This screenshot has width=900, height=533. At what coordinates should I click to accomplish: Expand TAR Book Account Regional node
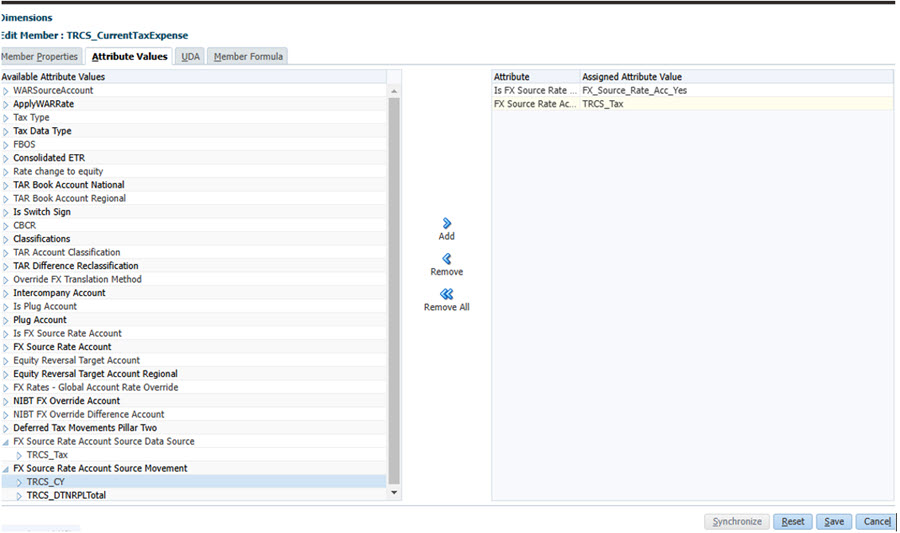(6, 199)
